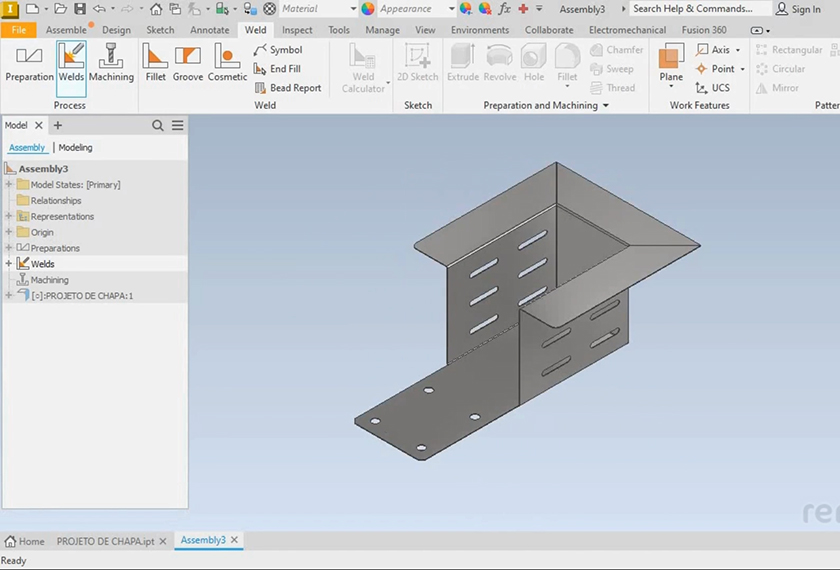
Task: Open the Preparation process tool
Action: (x=30, y=63)
